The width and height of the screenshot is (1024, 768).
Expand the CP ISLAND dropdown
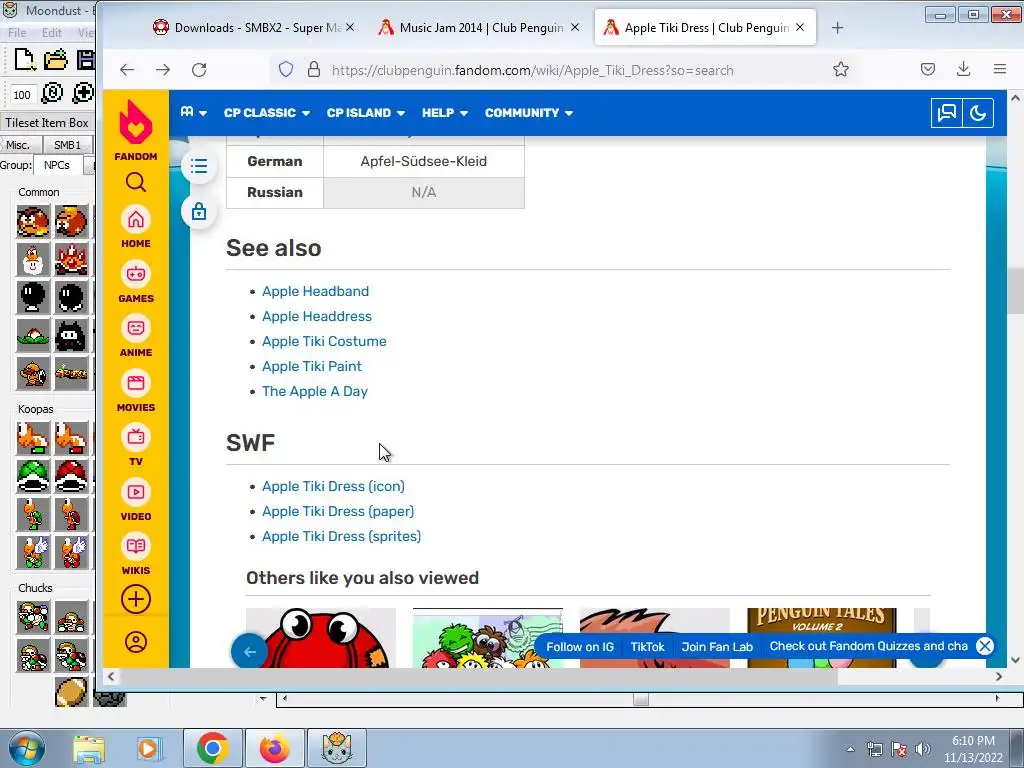[366, 113]
